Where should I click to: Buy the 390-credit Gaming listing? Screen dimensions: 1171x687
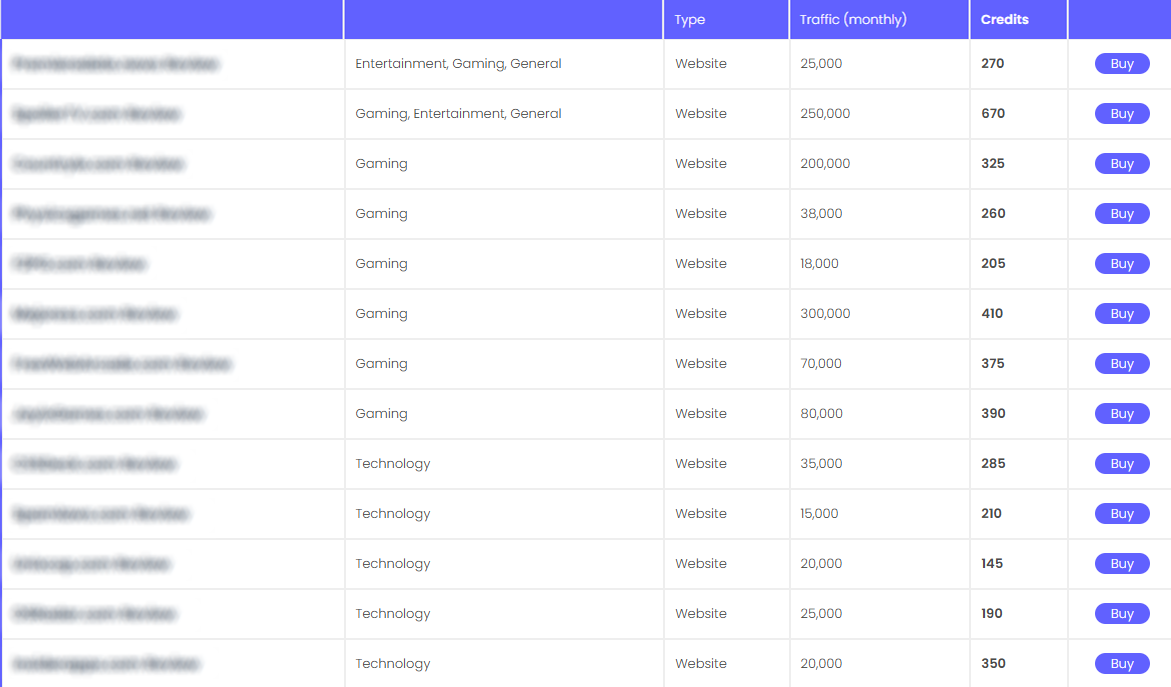point(1122,414)
